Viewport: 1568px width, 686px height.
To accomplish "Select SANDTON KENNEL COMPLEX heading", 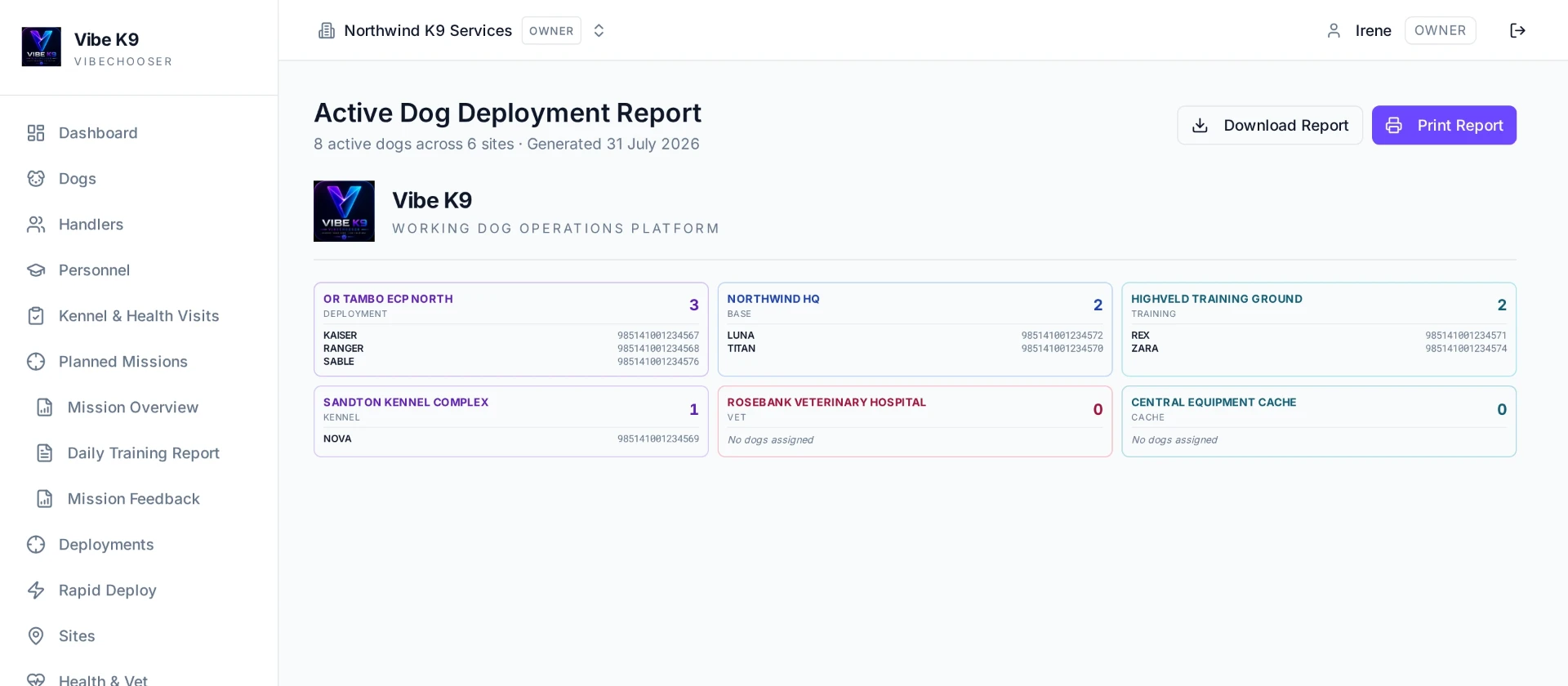I will click(406, 403).
